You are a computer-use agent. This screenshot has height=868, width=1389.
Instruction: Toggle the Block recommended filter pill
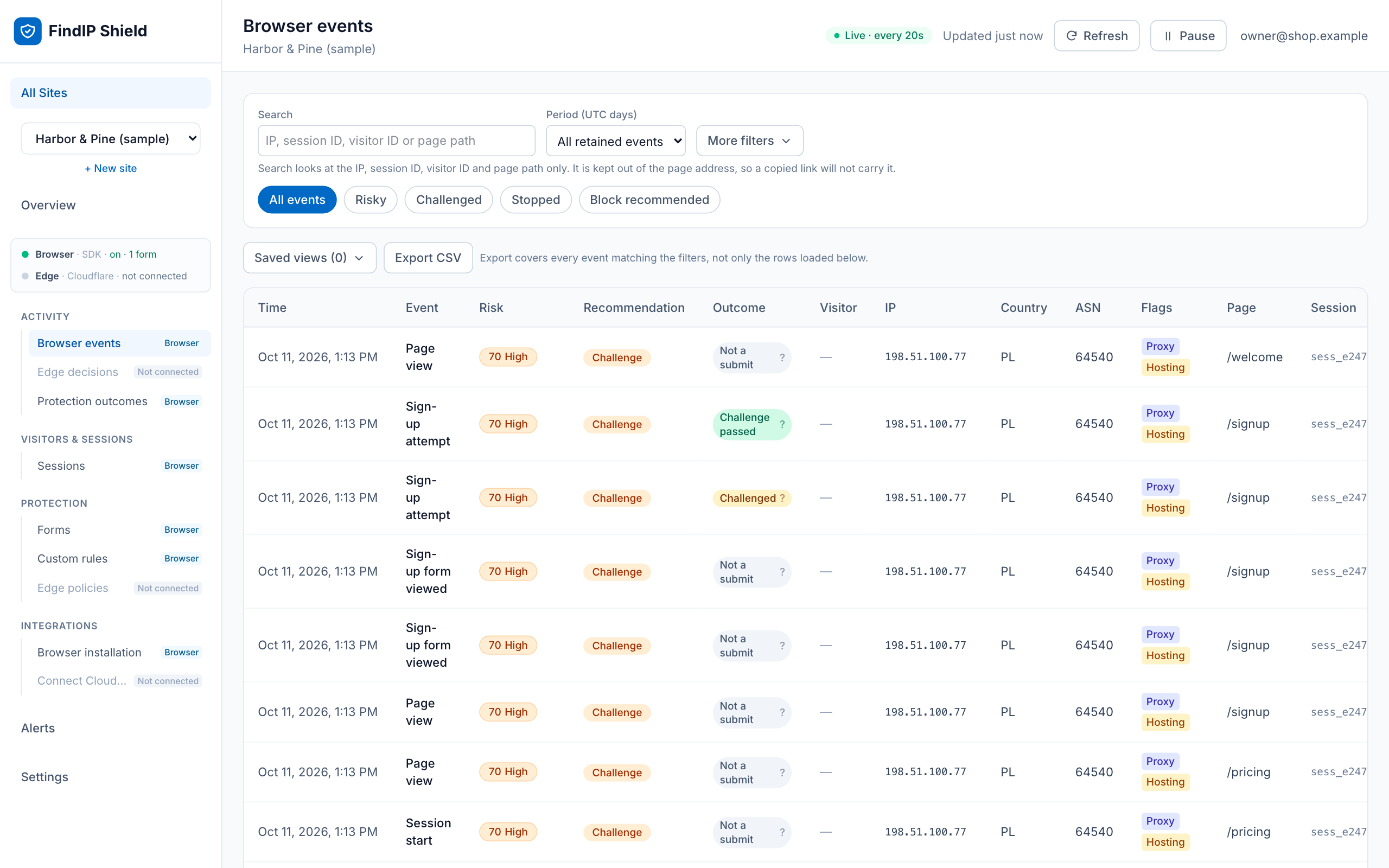point(649,200)
